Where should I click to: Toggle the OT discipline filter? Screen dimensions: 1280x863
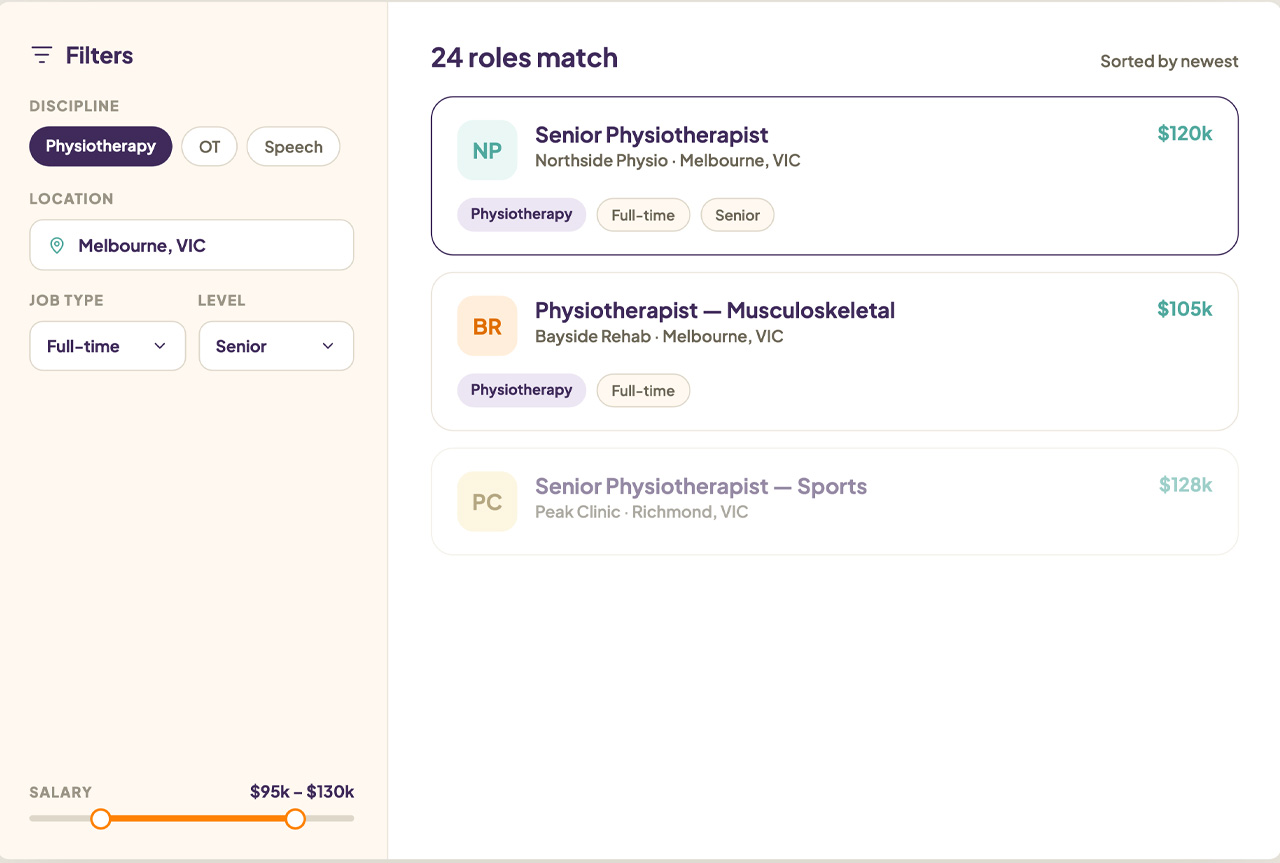tap(209, 146)
